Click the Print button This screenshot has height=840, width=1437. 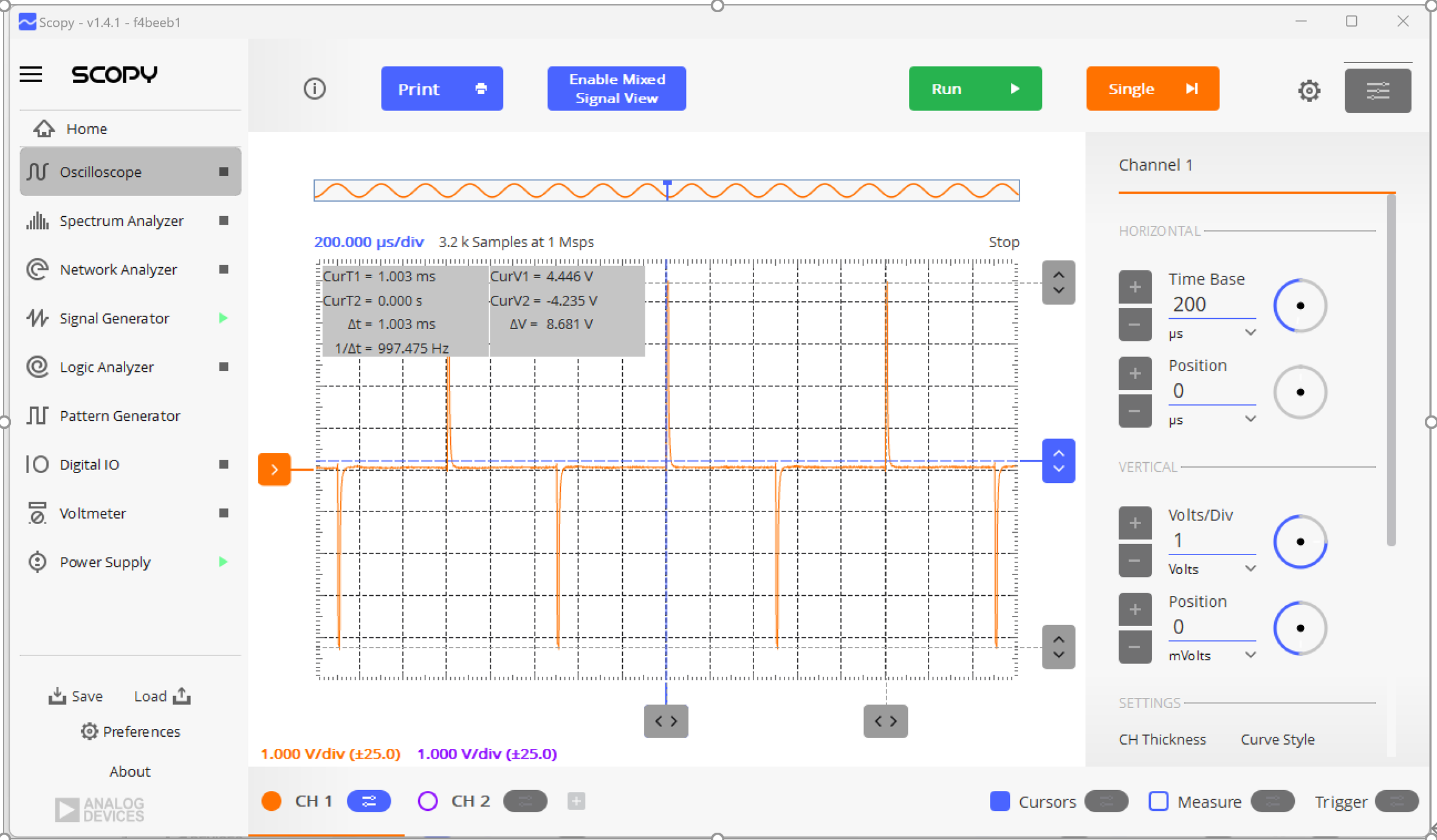tap(442, 89)
